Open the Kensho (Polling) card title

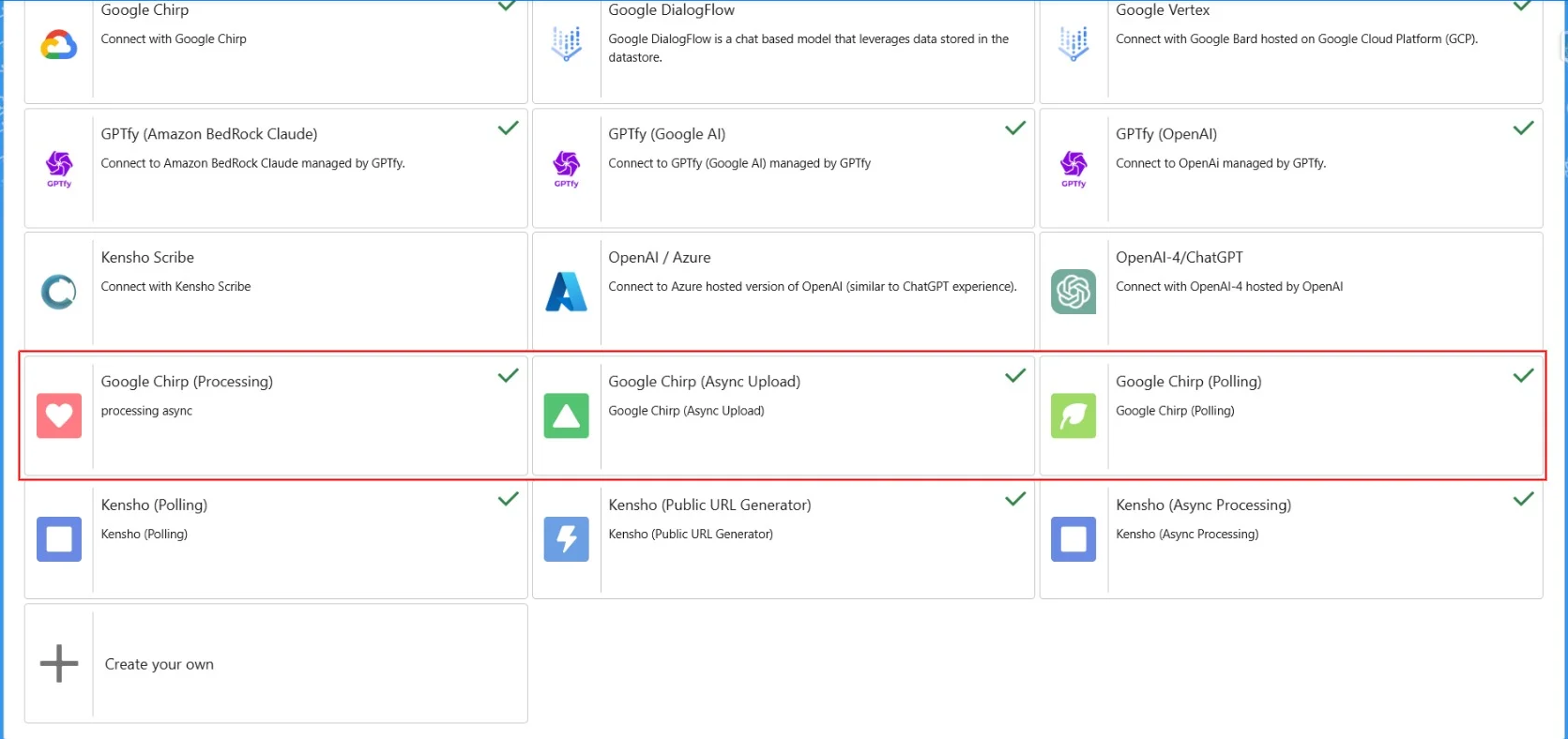[x=154, y=505]
